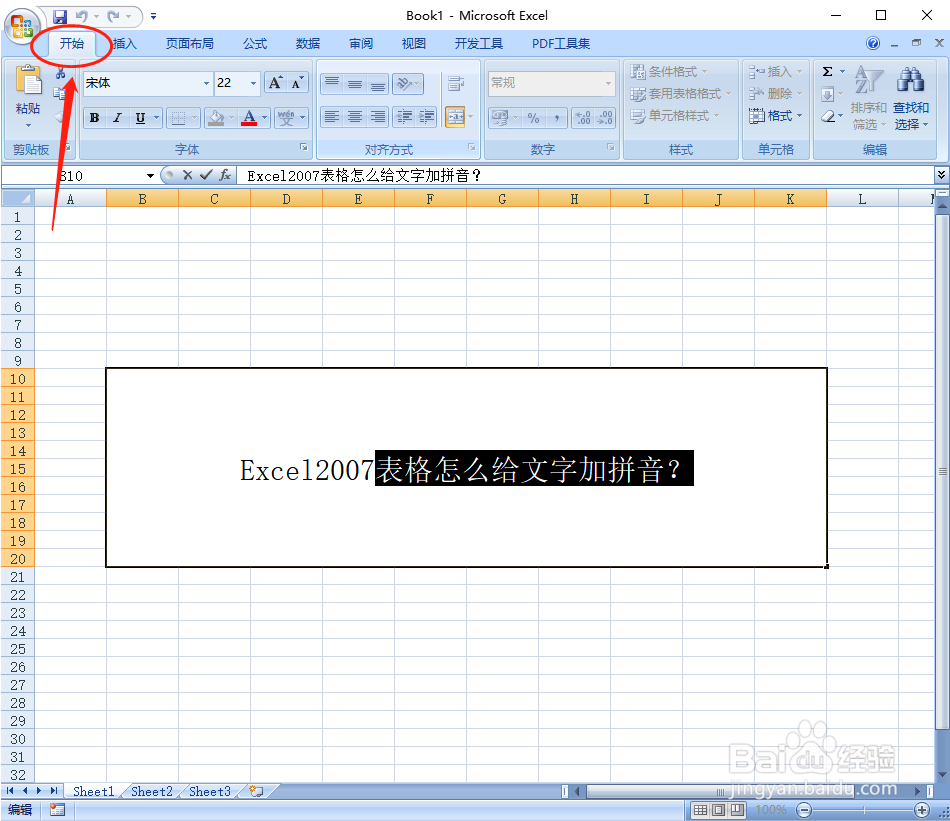
Task: Switch to 页面布局 ribbon tab
Action: click(190, 44)
